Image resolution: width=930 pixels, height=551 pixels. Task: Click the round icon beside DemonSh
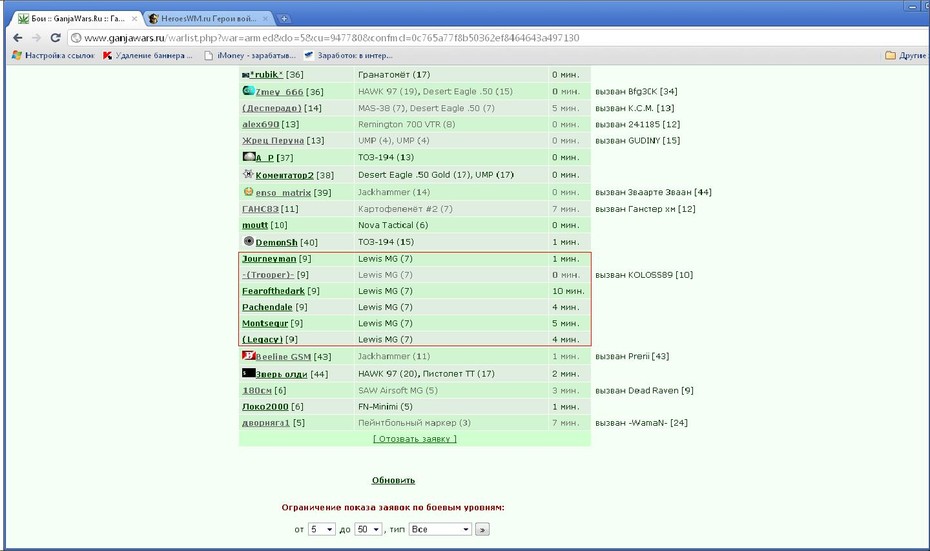point(249,241)
